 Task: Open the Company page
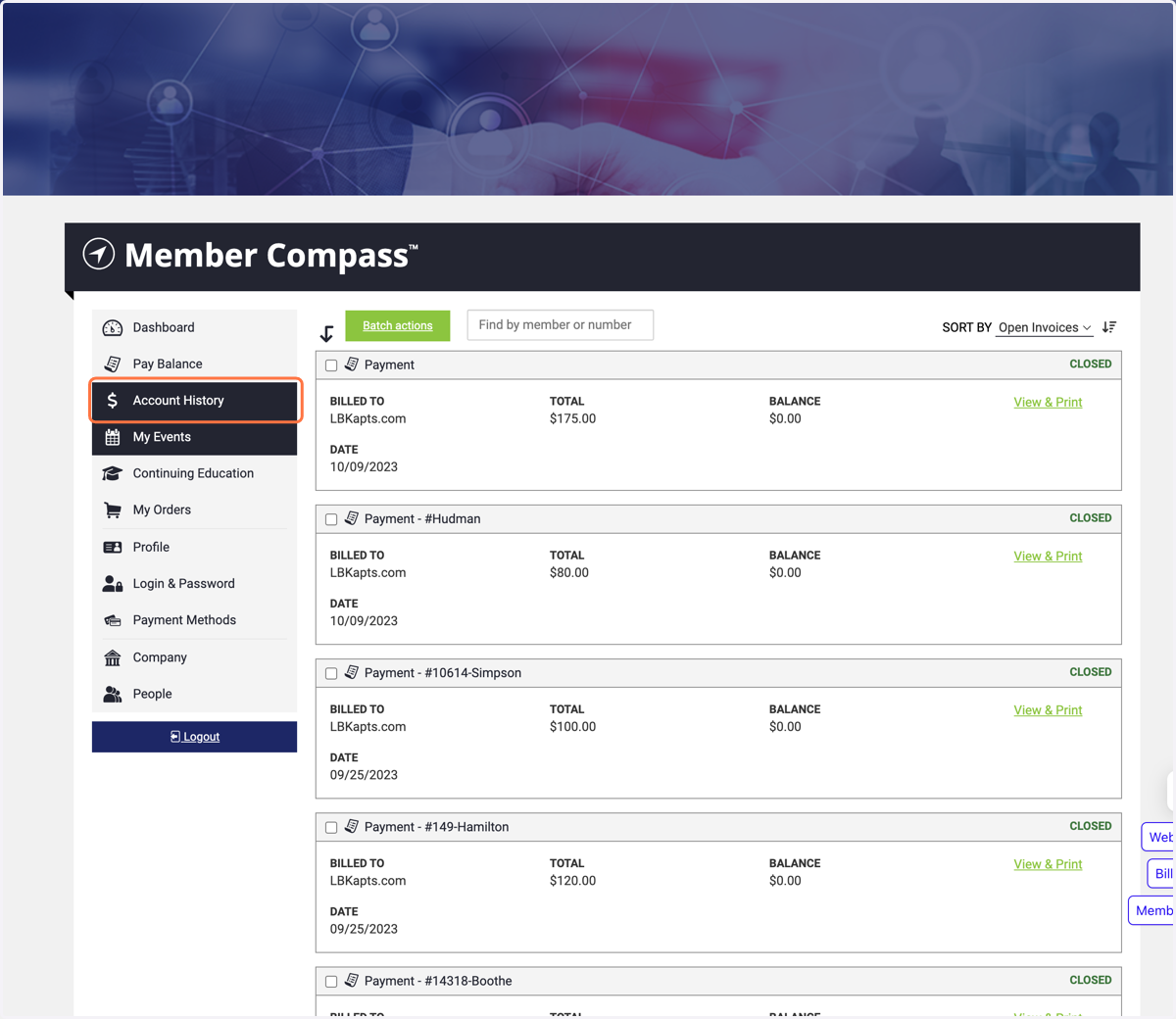click(194, 657)
